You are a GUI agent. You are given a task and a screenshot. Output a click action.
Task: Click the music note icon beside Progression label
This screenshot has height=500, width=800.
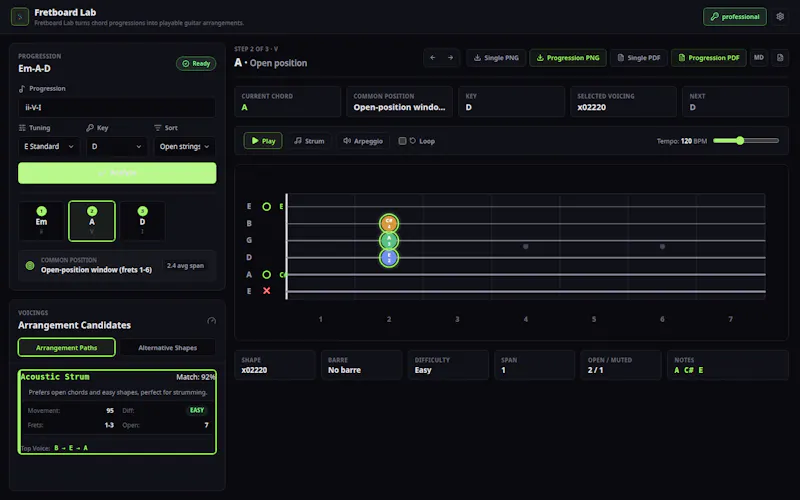(x=22, y=89)
